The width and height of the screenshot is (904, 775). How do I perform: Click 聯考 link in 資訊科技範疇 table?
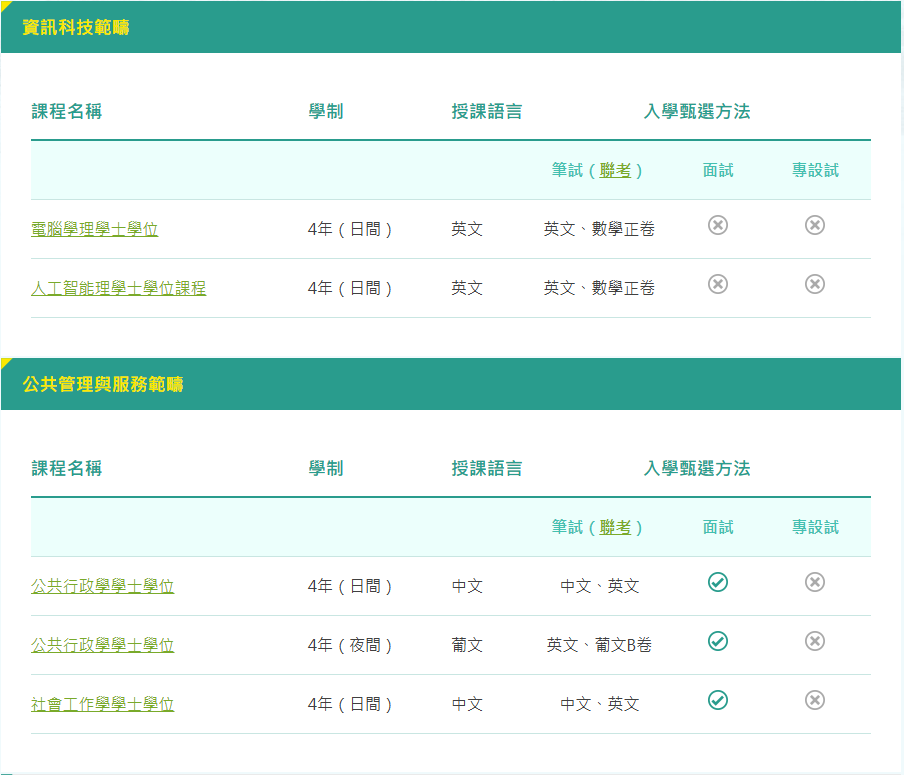[615, 171]
